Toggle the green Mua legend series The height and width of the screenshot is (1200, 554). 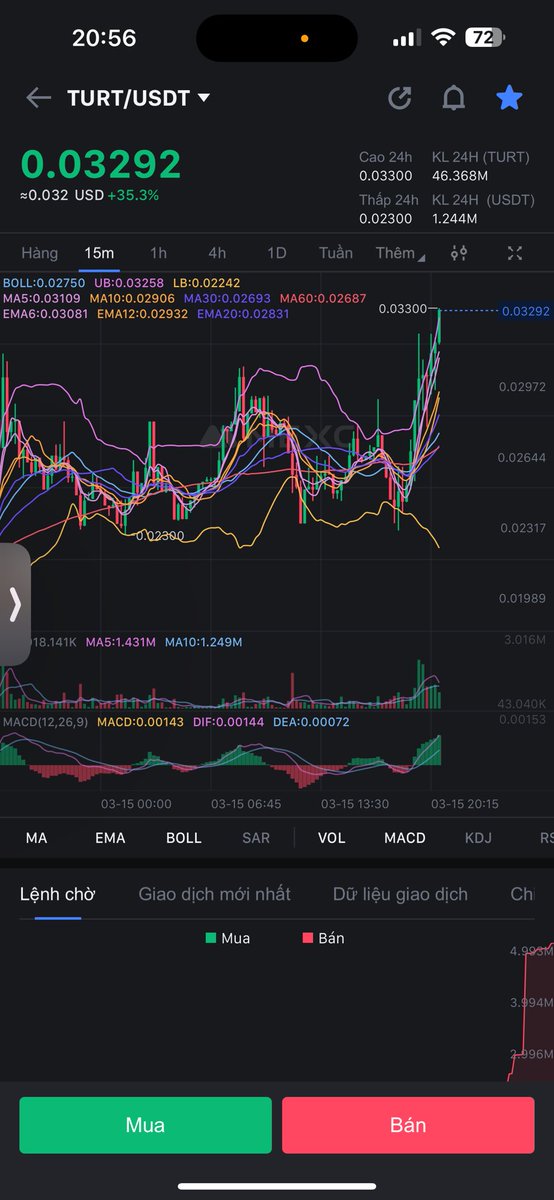(x=228, y=938)
